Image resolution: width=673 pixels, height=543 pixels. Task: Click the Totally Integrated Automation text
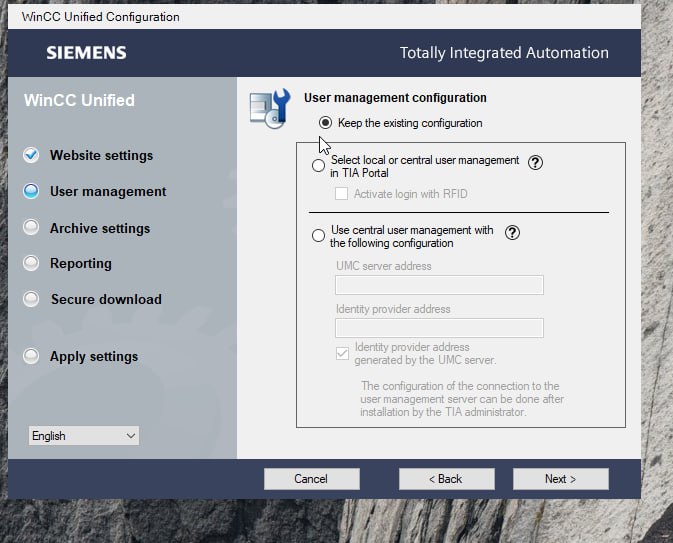click(x=504, y=53)
